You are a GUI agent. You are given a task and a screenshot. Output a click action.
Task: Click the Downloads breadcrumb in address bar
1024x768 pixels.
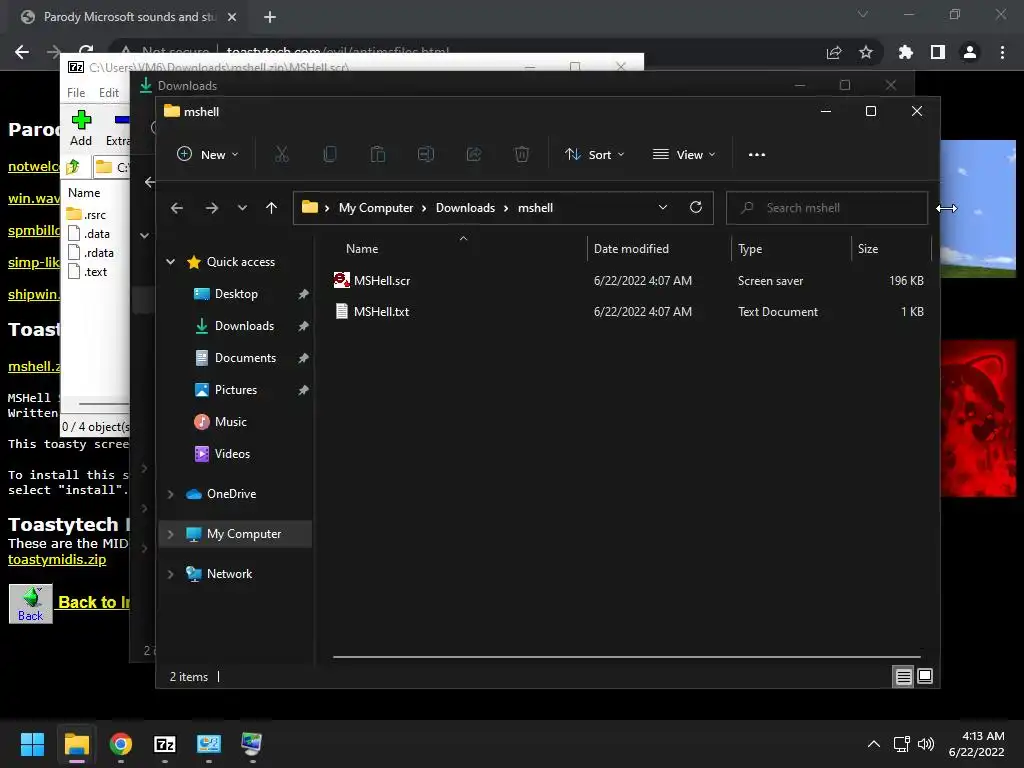pos(465,208)
